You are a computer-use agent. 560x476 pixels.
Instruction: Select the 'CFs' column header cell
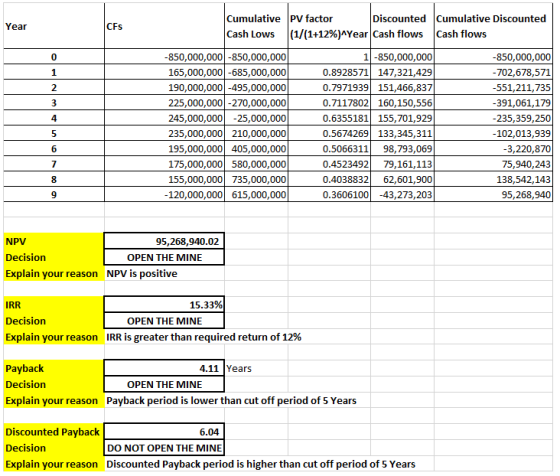[165, 26]
